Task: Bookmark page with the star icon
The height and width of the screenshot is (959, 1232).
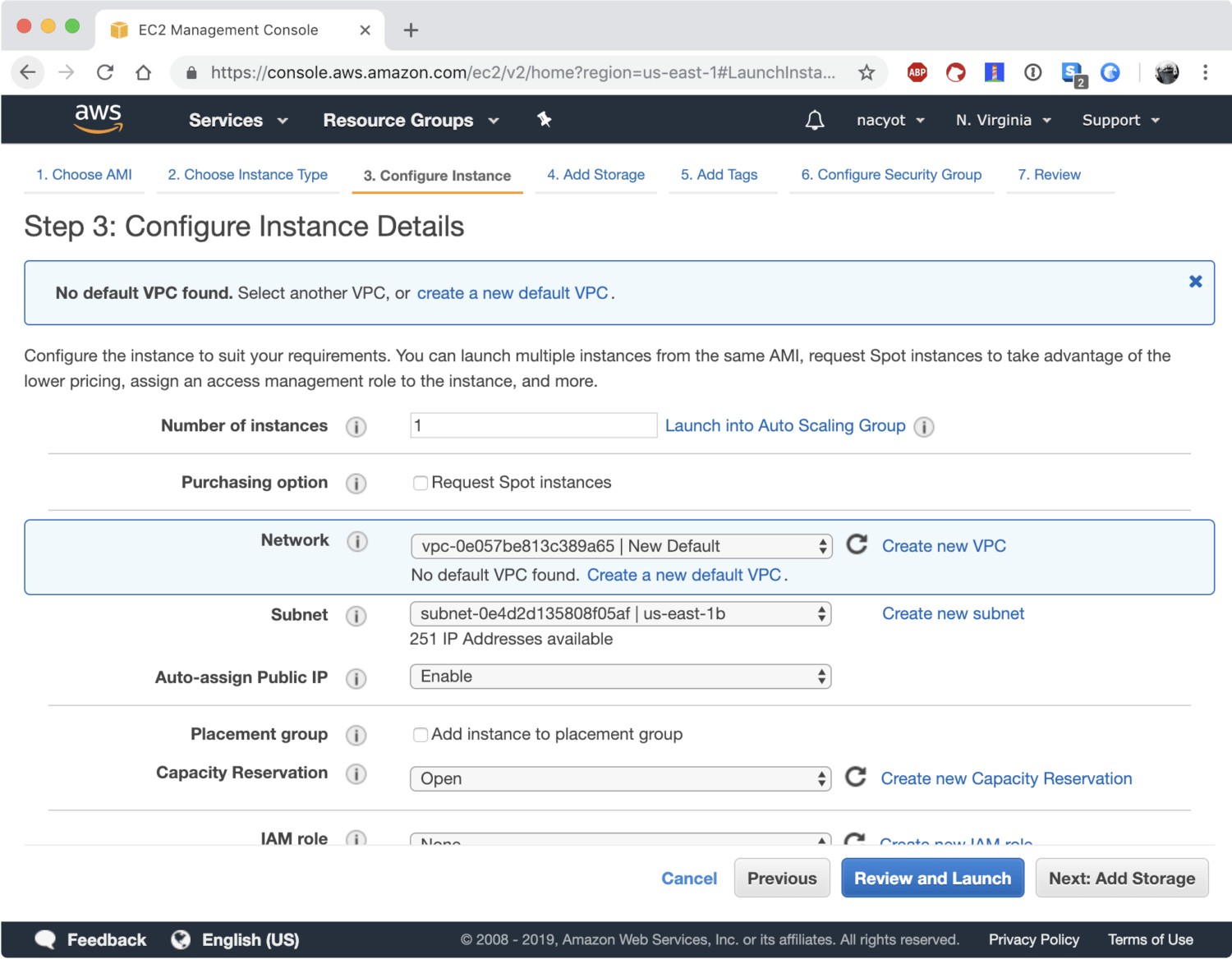Action: pyautogui.click(x=867, y=72)
